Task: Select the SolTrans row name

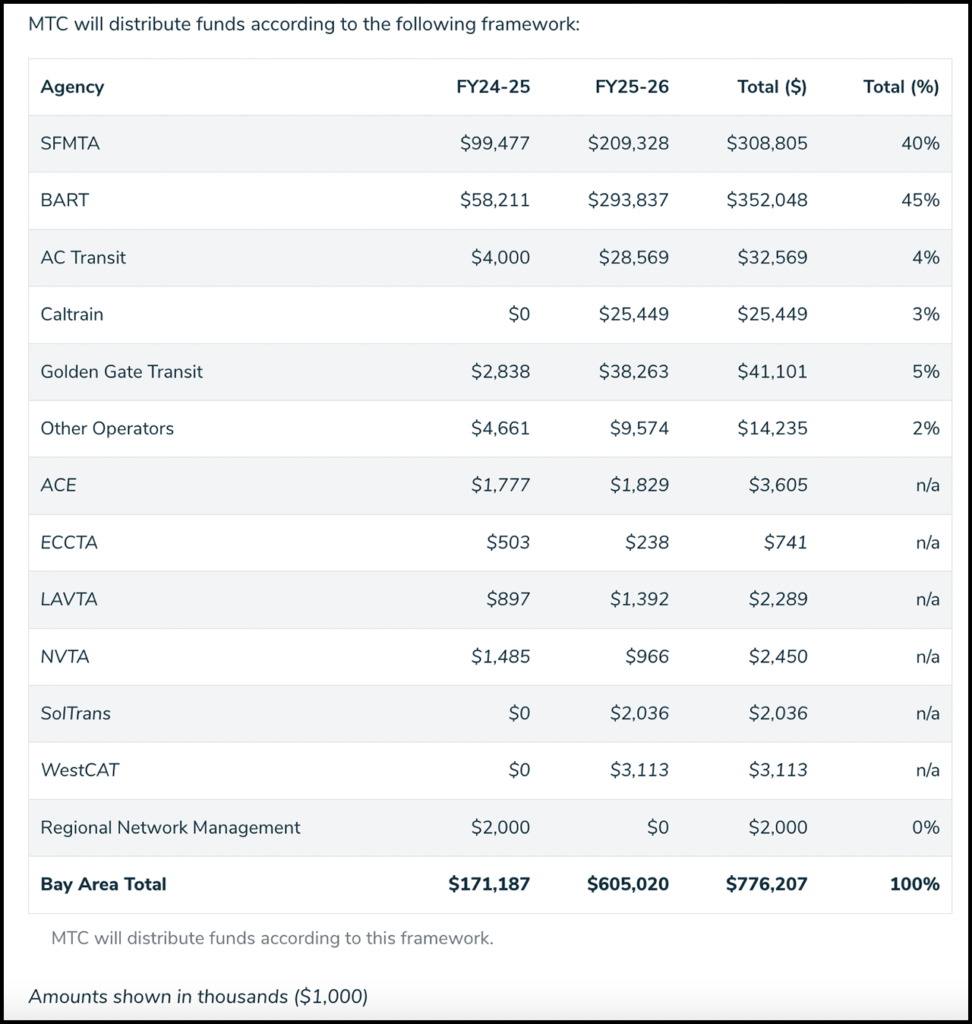Action: click(75, 713)
